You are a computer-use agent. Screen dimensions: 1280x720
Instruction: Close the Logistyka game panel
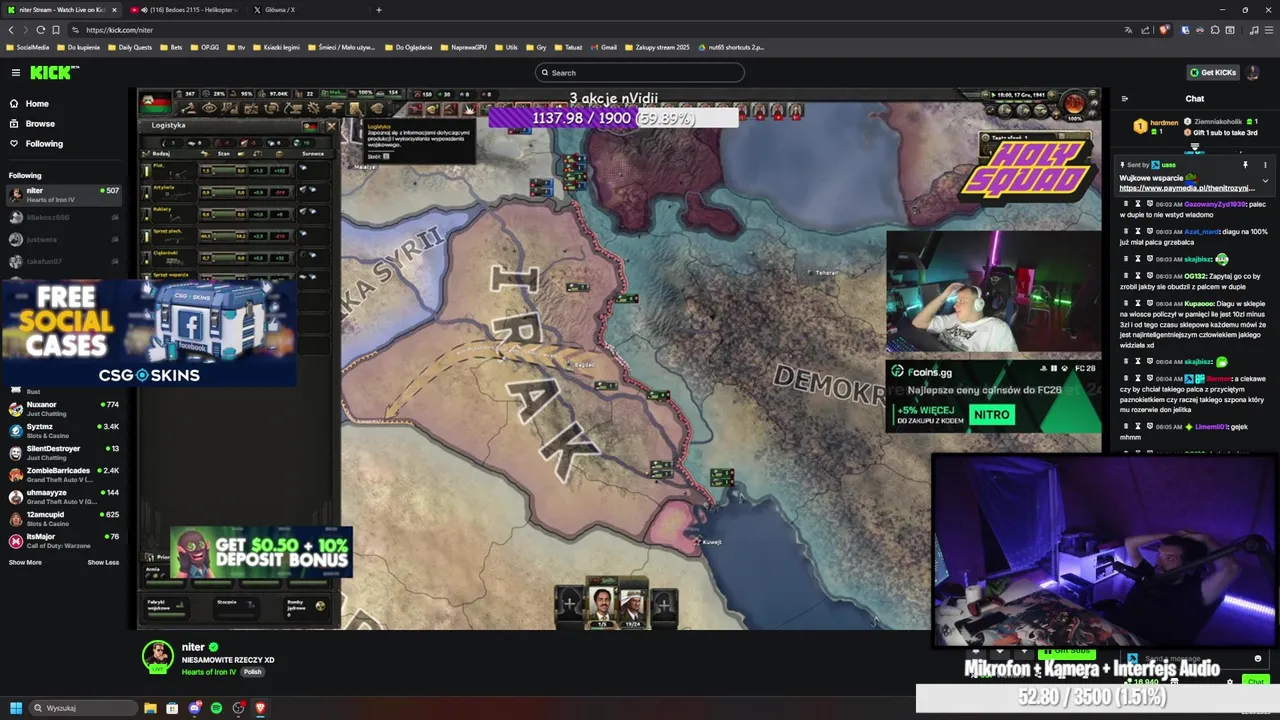(x=332, y=126)
